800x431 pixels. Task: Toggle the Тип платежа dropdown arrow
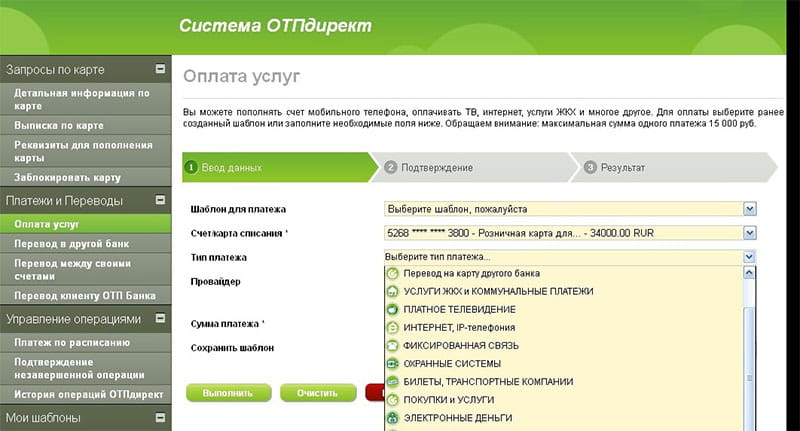[749, 257]
